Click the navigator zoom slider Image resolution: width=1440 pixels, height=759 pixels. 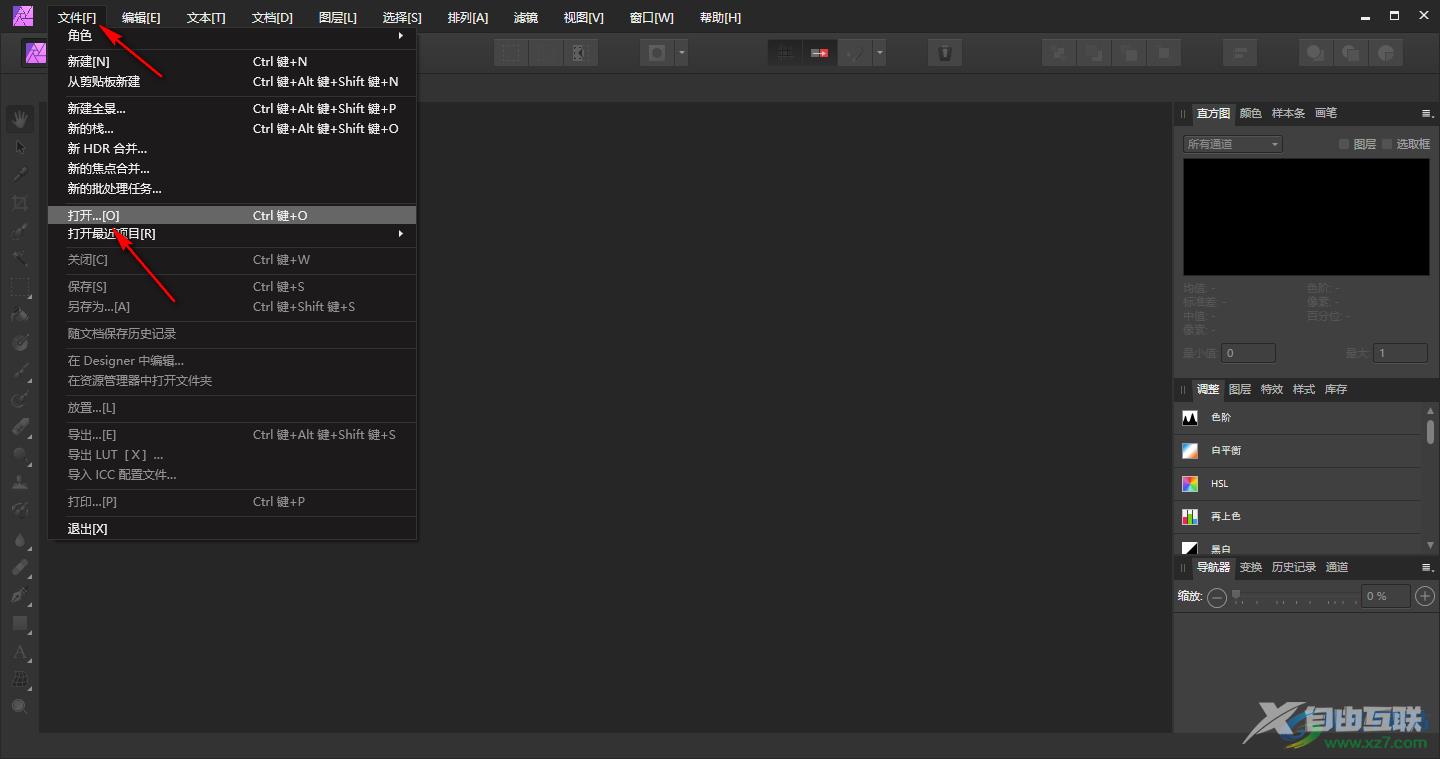1295,596
